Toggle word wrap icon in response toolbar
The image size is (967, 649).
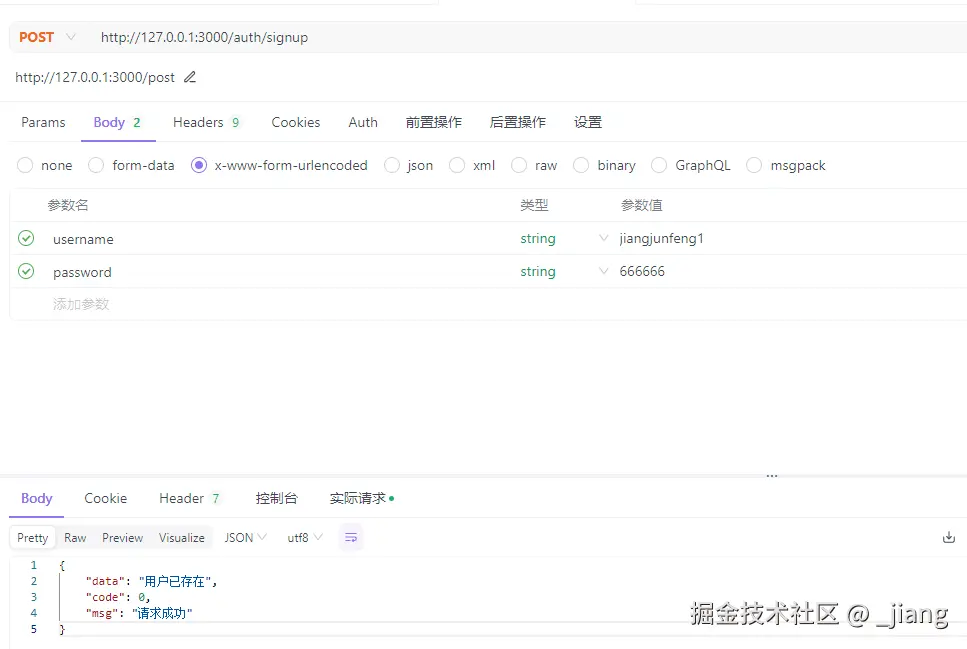[x=351, y=537]
